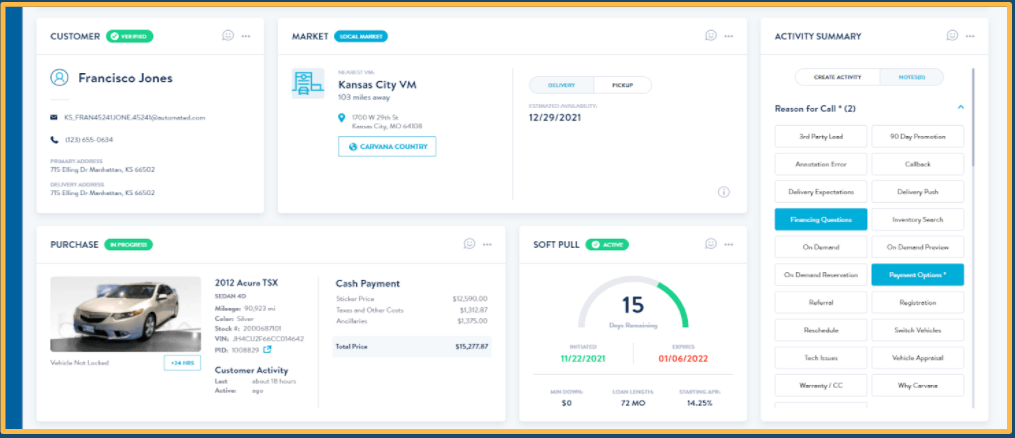The height and width of the screenshot is (438, 1015).
Task: Toggle the Delivery Push reason
Action: point(917,192)
